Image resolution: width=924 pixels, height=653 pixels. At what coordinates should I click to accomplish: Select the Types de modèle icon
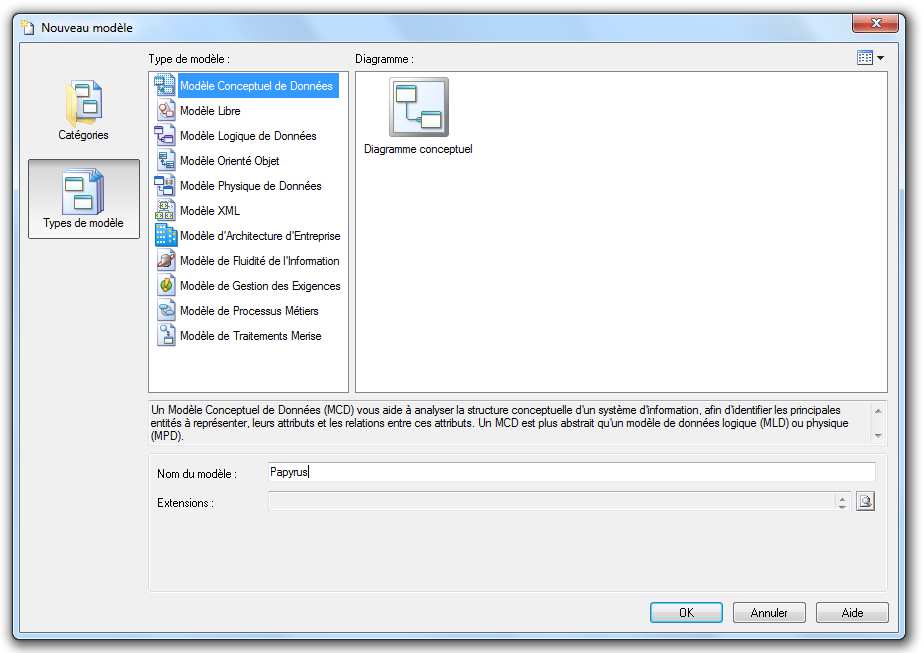(84, 192)
